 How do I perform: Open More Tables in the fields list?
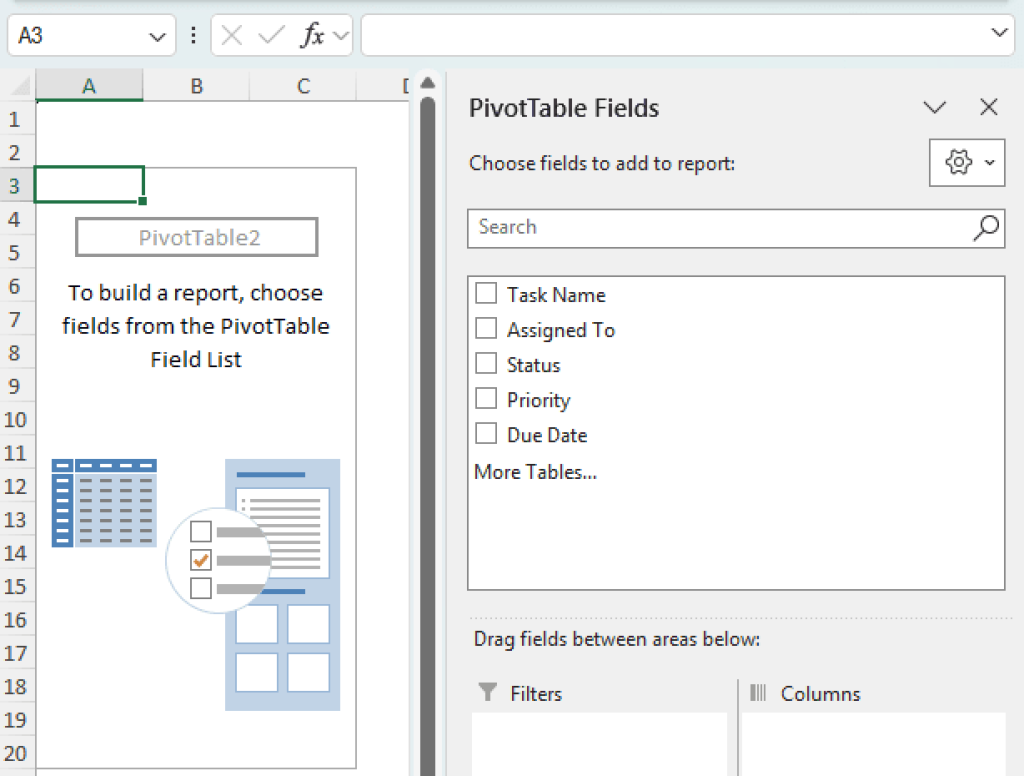tap(535, 471)
